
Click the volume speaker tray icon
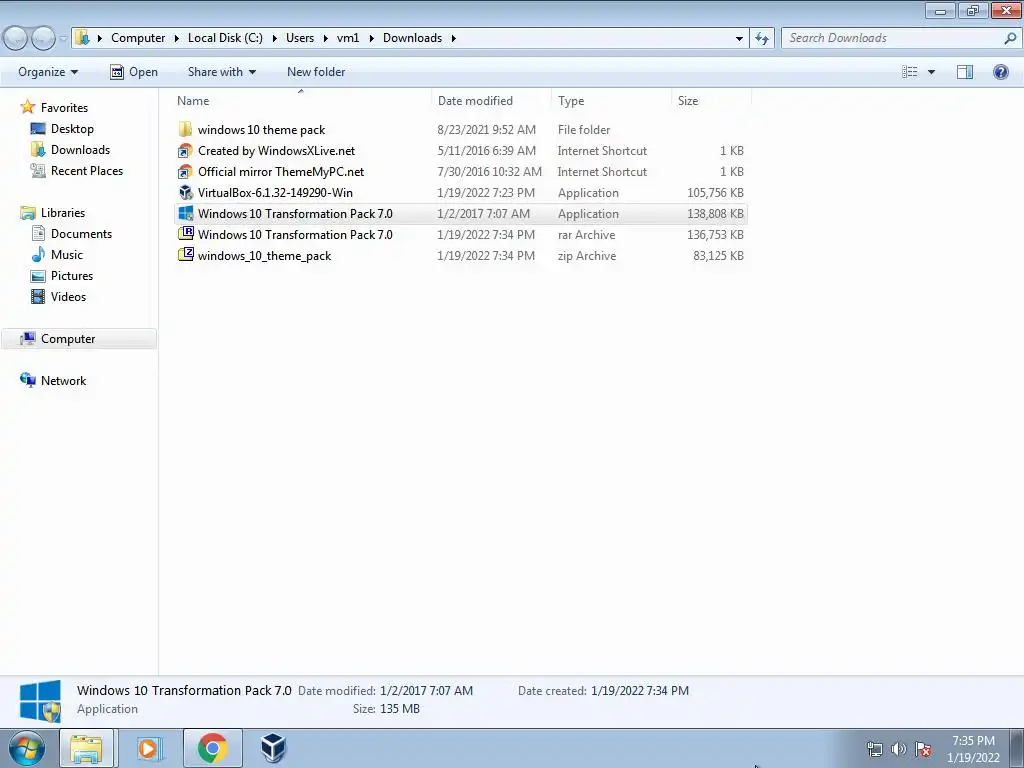[x=899, y=749]
